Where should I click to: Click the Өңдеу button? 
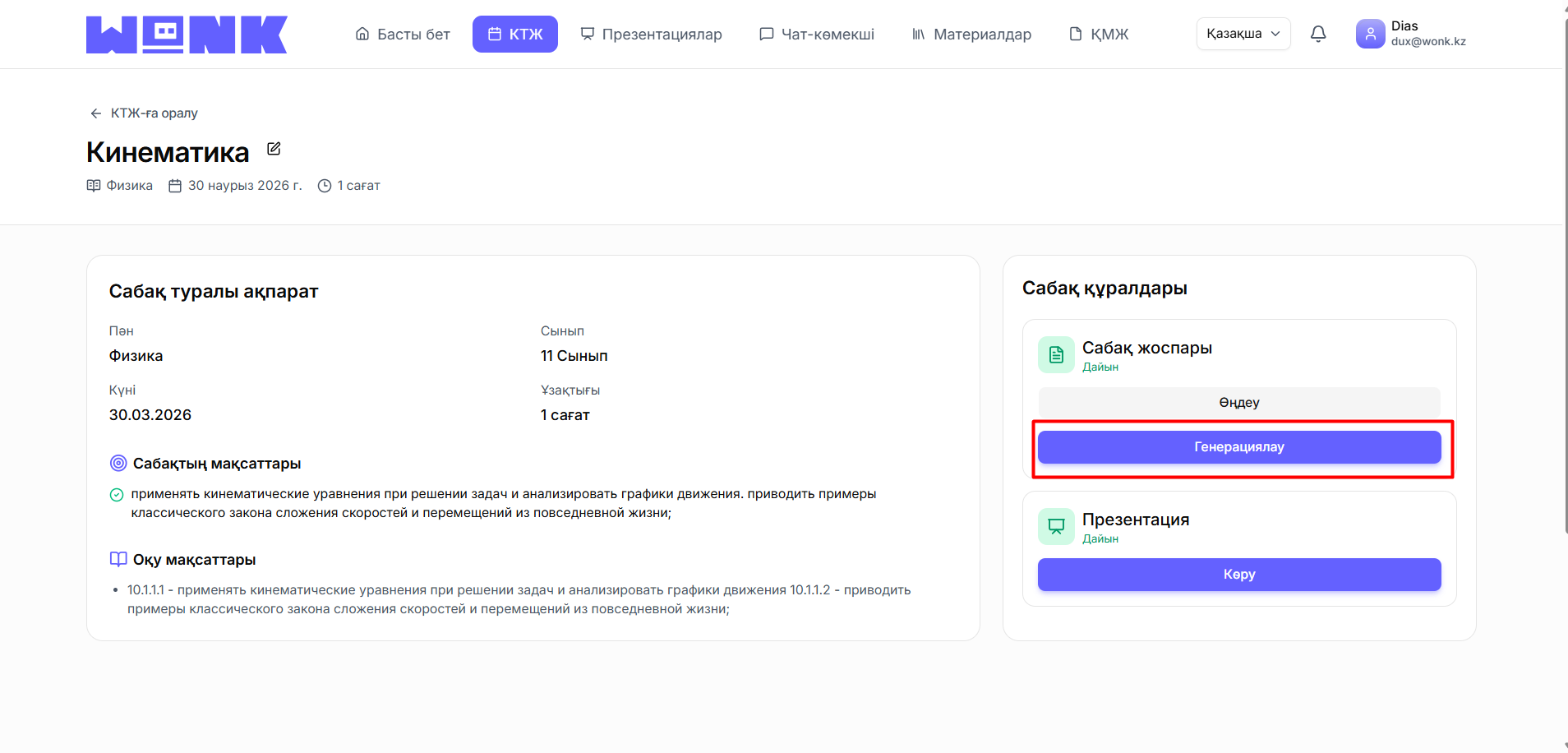[1238, 402]
